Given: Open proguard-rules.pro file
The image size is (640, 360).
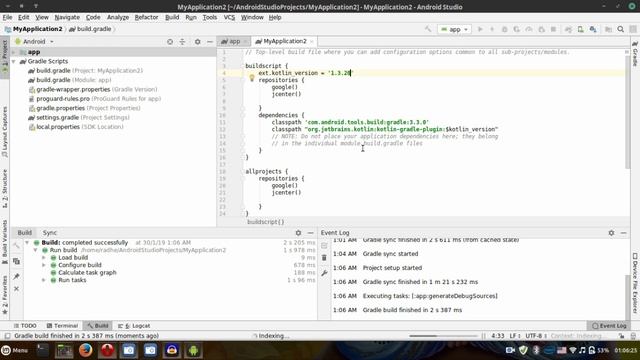Looking at the screenshot, I should click(94, 99).
